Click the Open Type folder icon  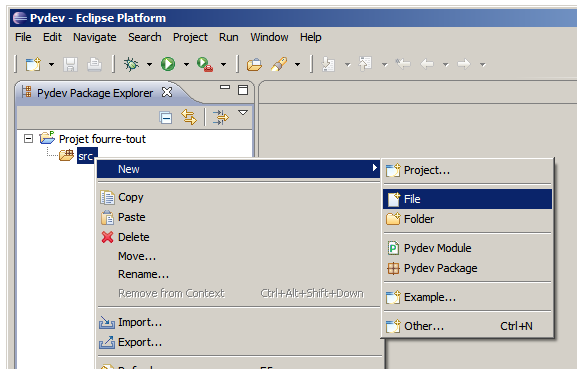(x=254, y=64)
